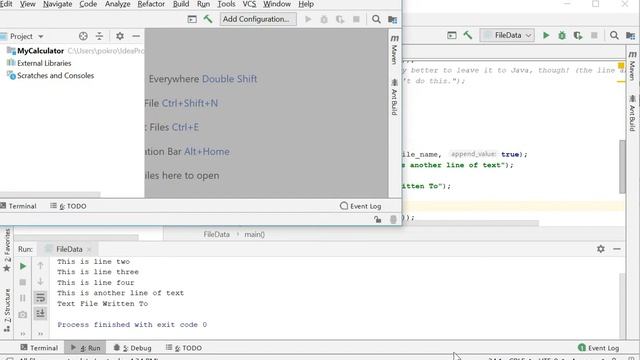640x360 pixels.
Task: Click the FileData breadcrumb
Action: tap(216, 235)
